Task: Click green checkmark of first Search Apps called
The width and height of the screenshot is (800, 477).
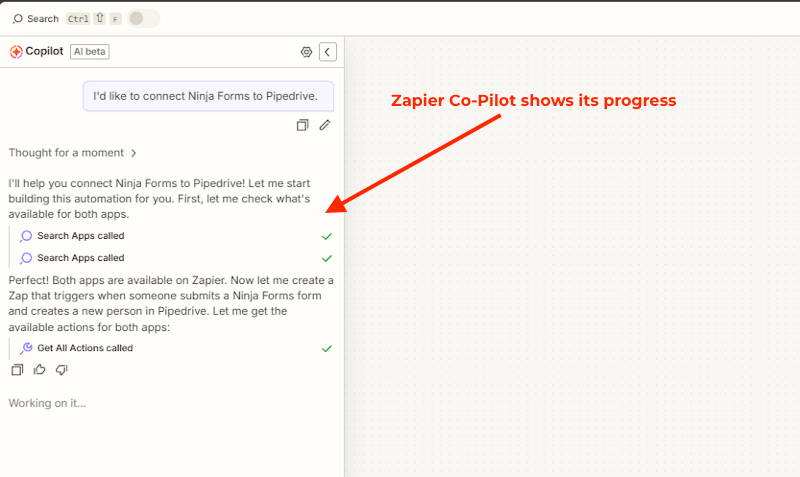Action: (x=327, y=236)
